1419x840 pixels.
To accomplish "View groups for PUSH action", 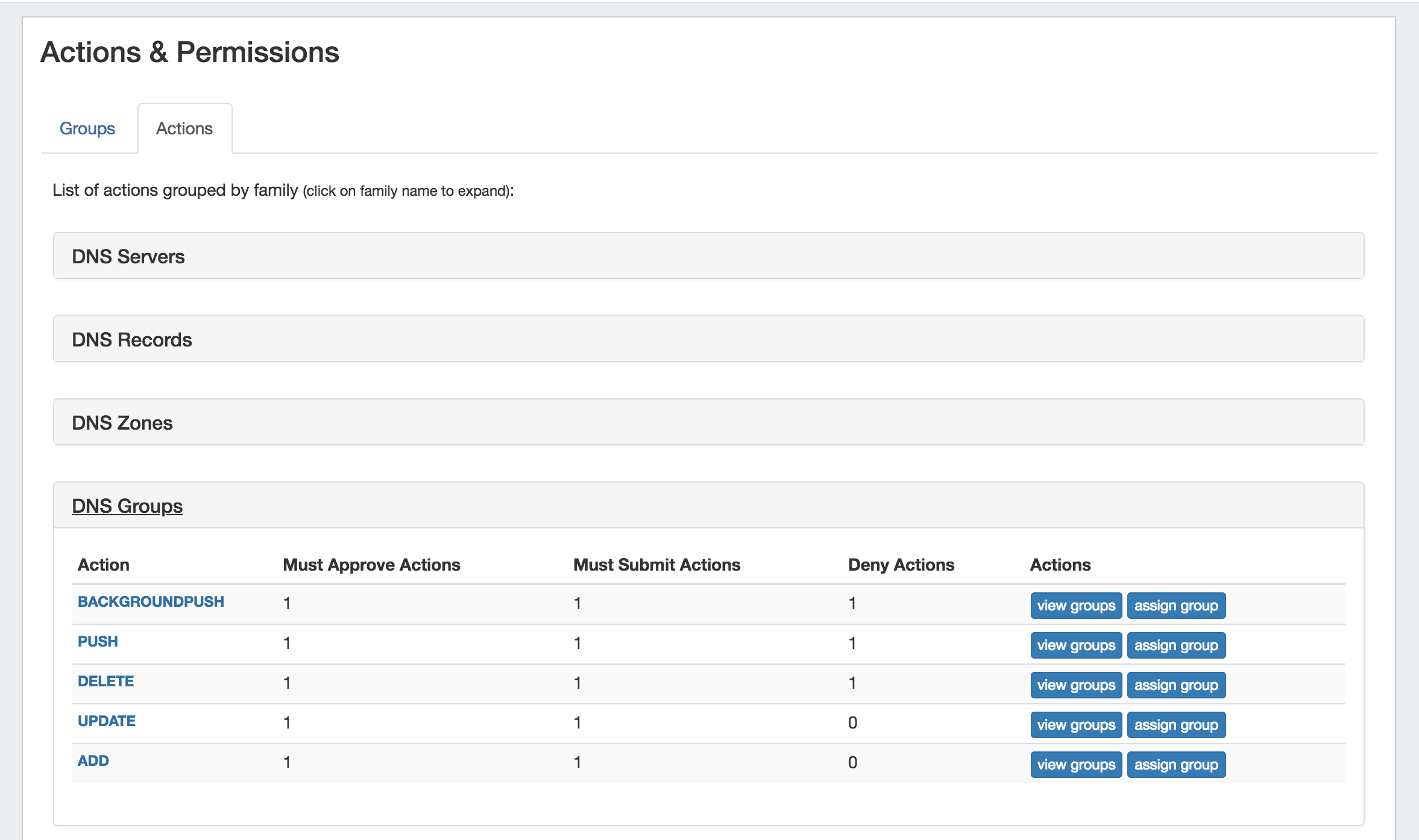I will (1076, 645).
